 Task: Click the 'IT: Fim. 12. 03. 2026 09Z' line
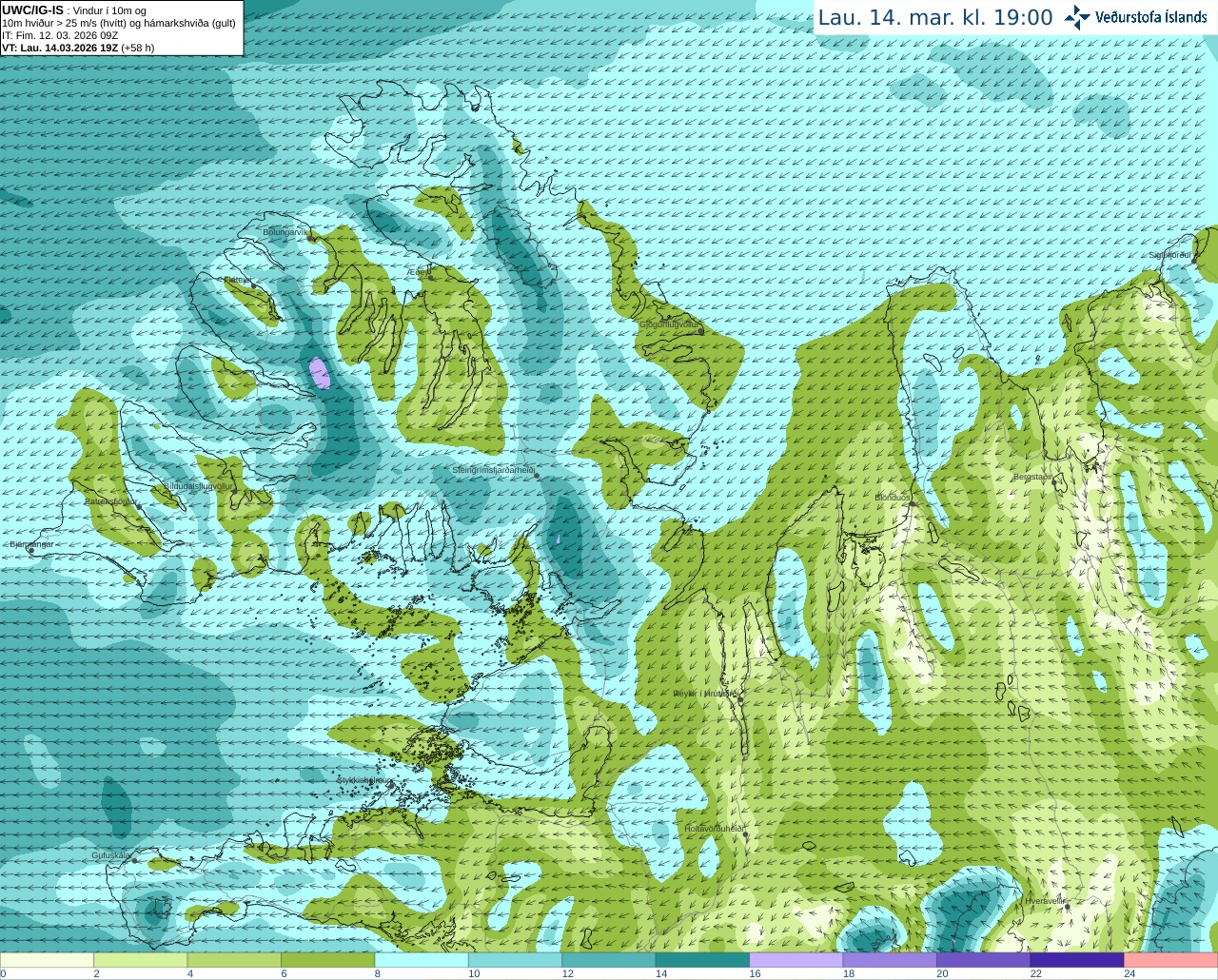point(60,35)
